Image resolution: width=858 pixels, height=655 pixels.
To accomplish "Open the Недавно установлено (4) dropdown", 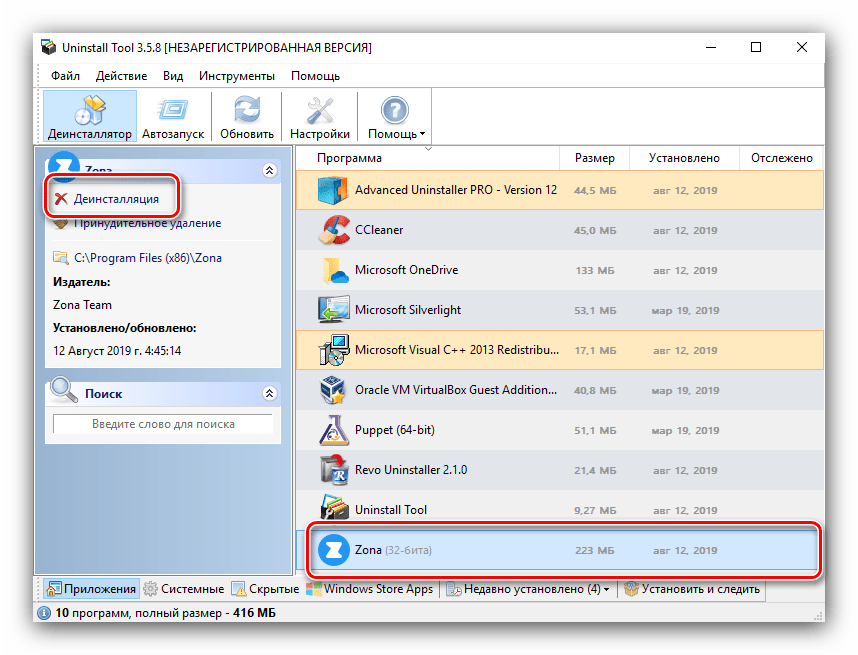I will click(x=528, y=589).
